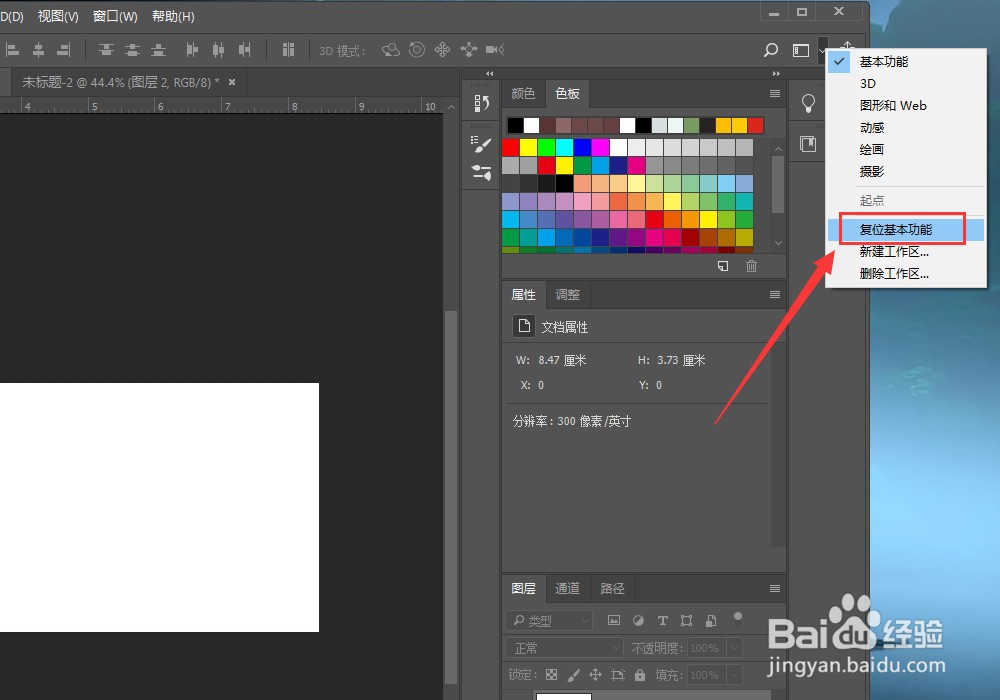This screenshot has width=1000, height=700.
Task: Pick the pure red swatch
Action: [510, 147]
